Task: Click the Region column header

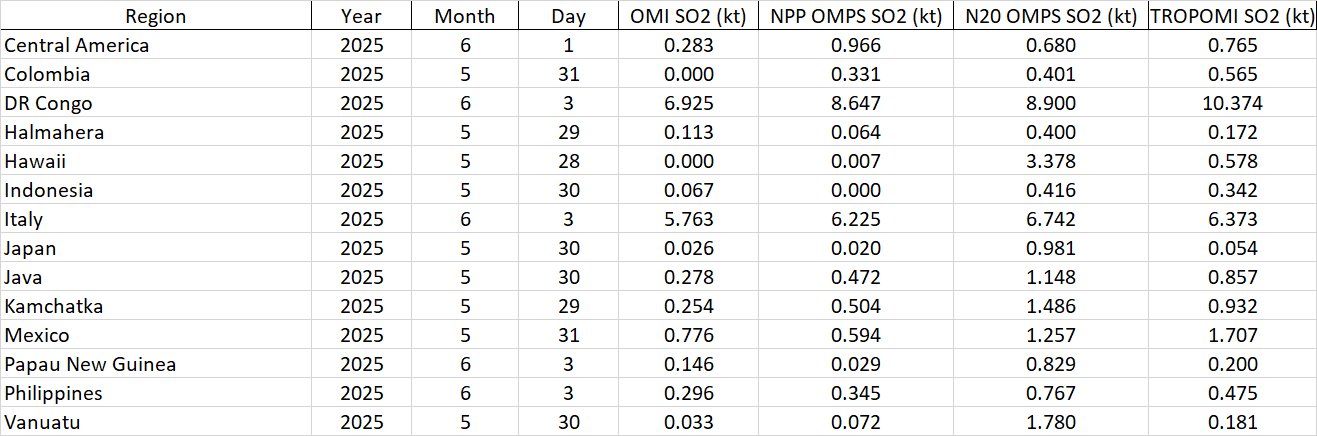Action: [155, 15]
